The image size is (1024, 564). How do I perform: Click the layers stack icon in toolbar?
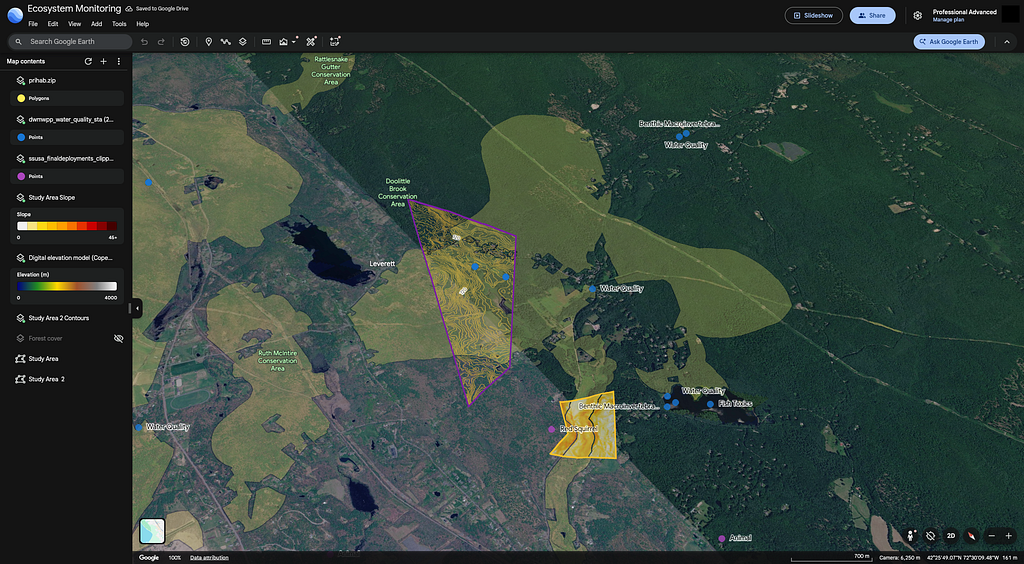pyautogui.click(x=242, y=42)
